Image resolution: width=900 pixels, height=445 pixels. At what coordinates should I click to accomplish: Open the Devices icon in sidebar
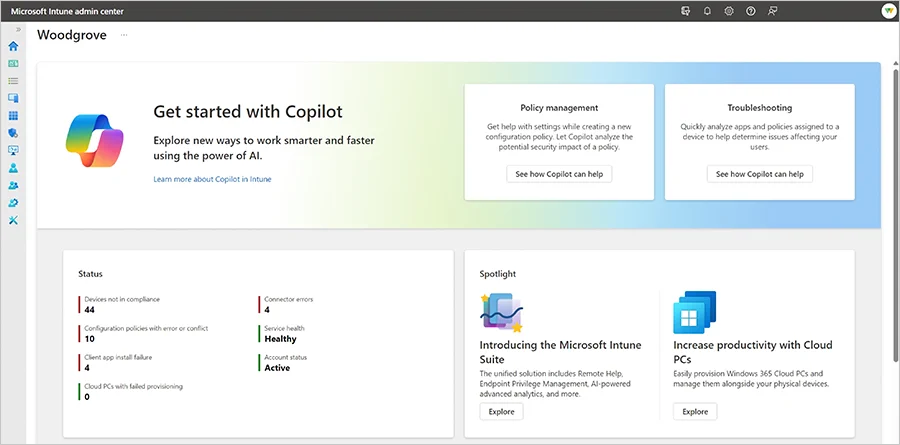point(13,98)
